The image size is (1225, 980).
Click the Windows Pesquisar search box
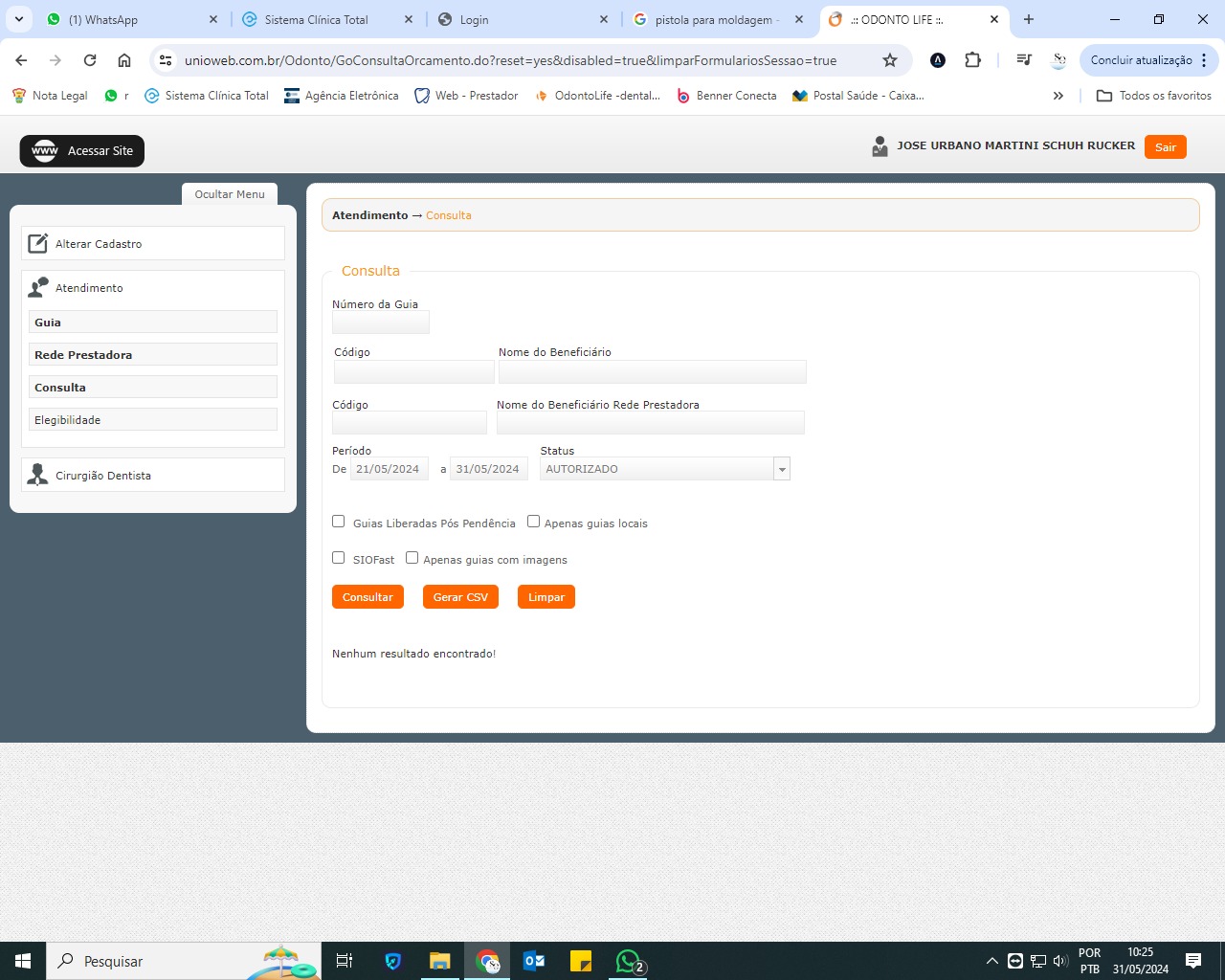[x=182, y=961]
